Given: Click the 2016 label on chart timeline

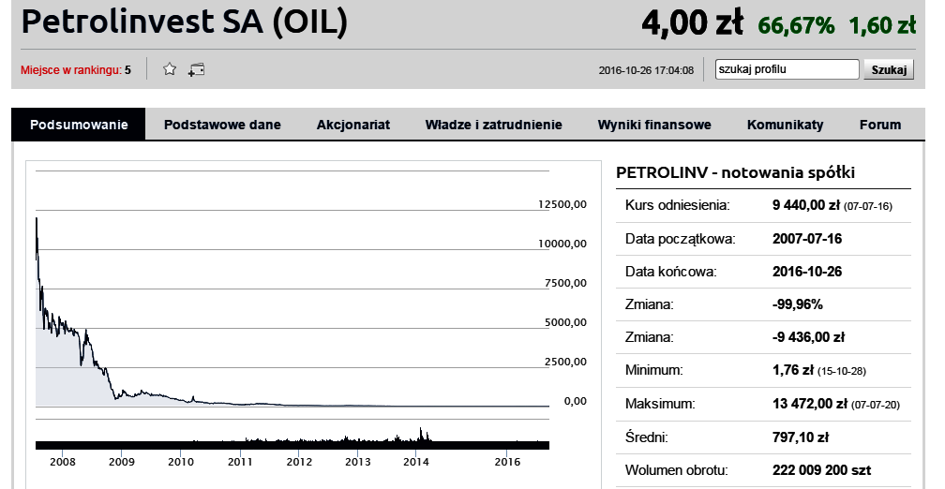Looking at the screenshot, I should point(508,462).
